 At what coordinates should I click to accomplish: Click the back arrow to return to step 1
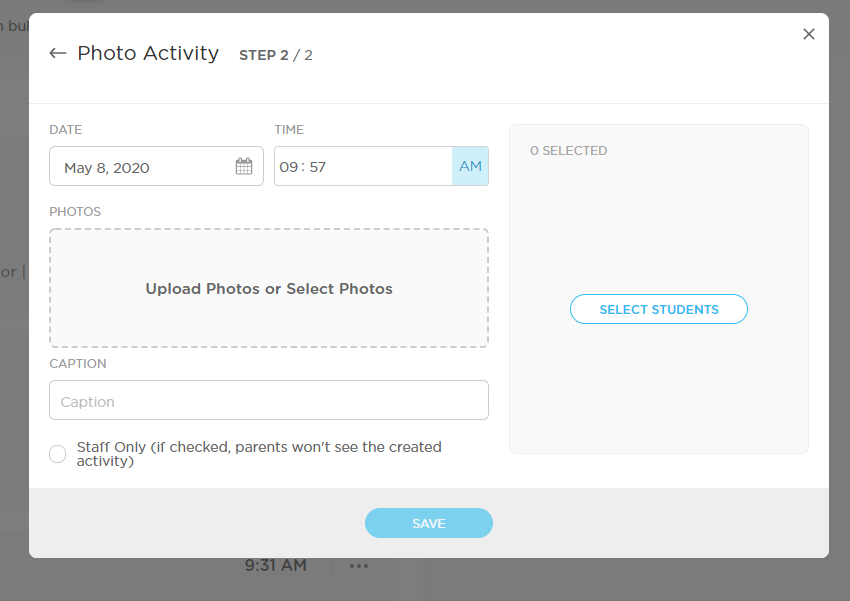pyautogui.click(x=58, y=53)
